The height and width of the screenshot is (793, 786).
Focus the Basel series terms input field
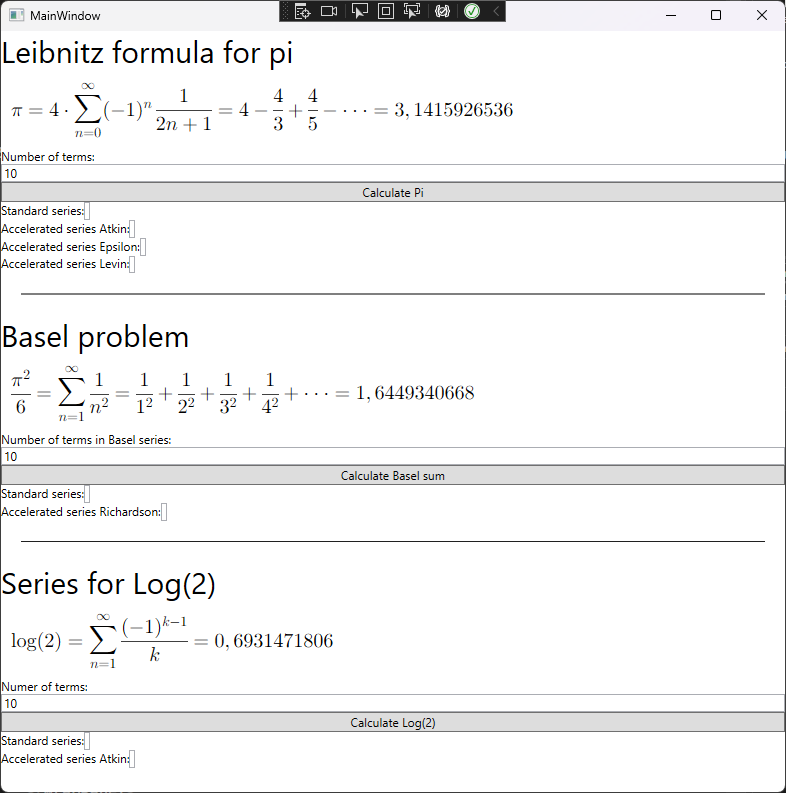tap(393, 457)
